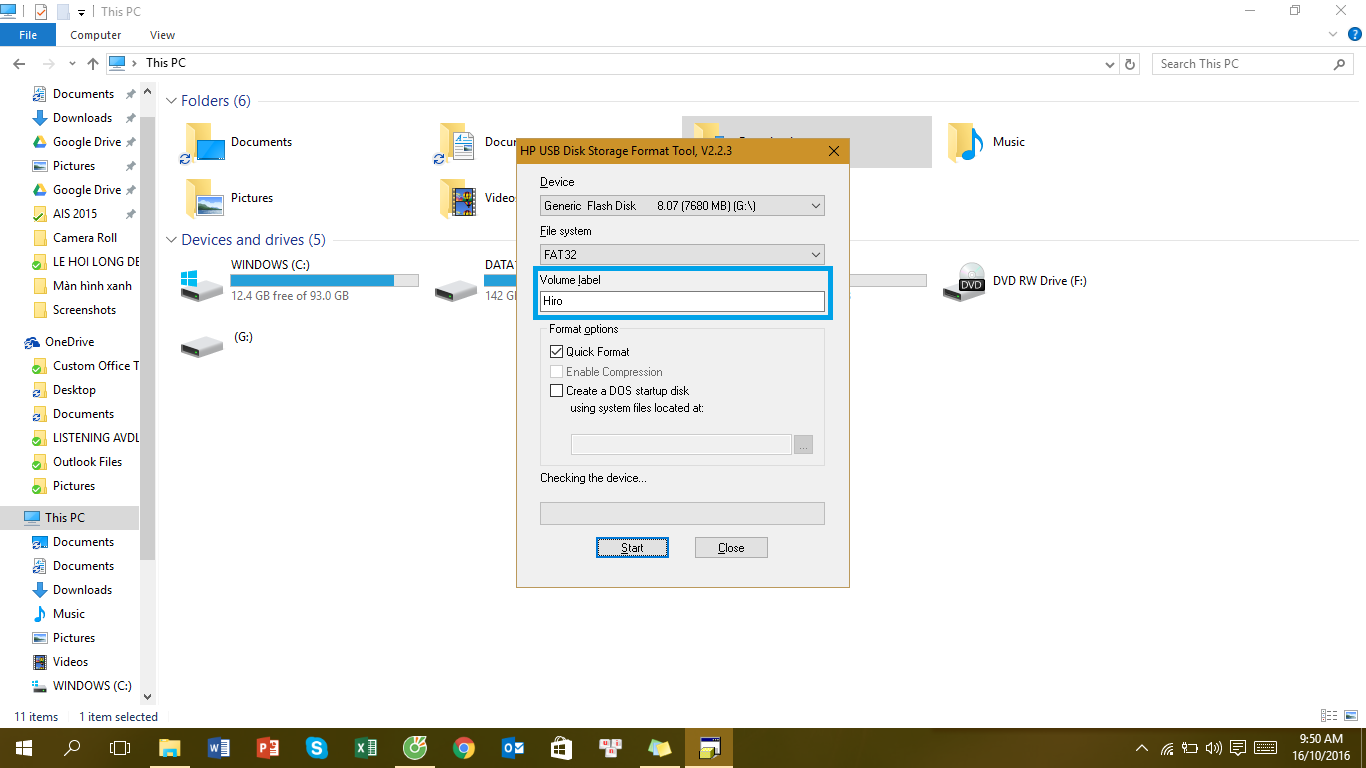Open Google Chrome from the taskbar

[464, 747]
